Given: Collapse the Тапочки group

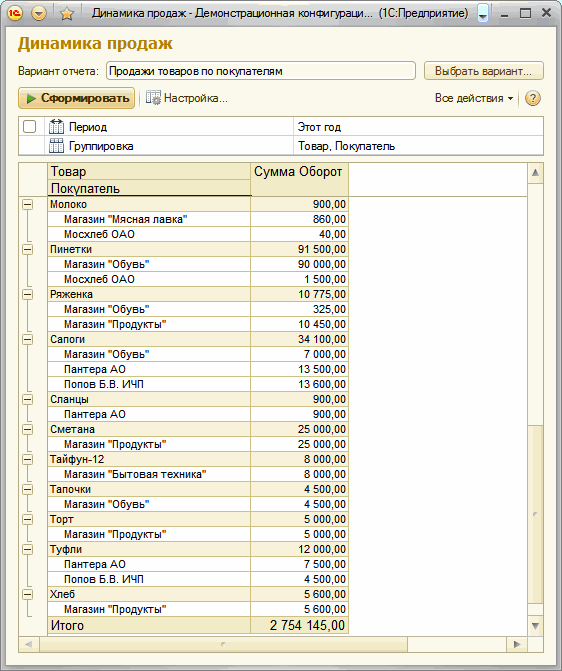Looking at the screenshot, I should point(27,489).
